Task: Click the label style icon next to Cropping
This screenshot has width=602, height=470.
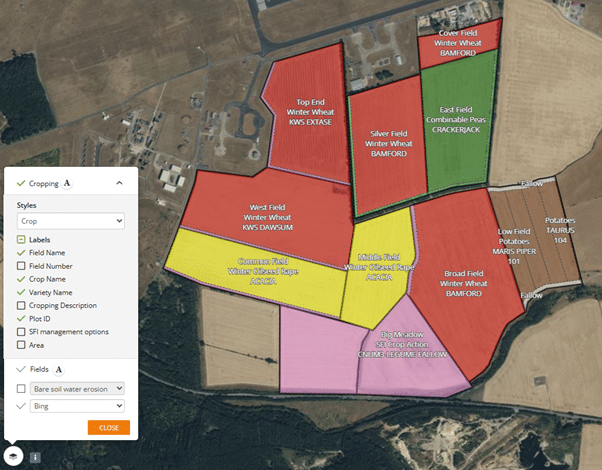Action: pos(67,184)
